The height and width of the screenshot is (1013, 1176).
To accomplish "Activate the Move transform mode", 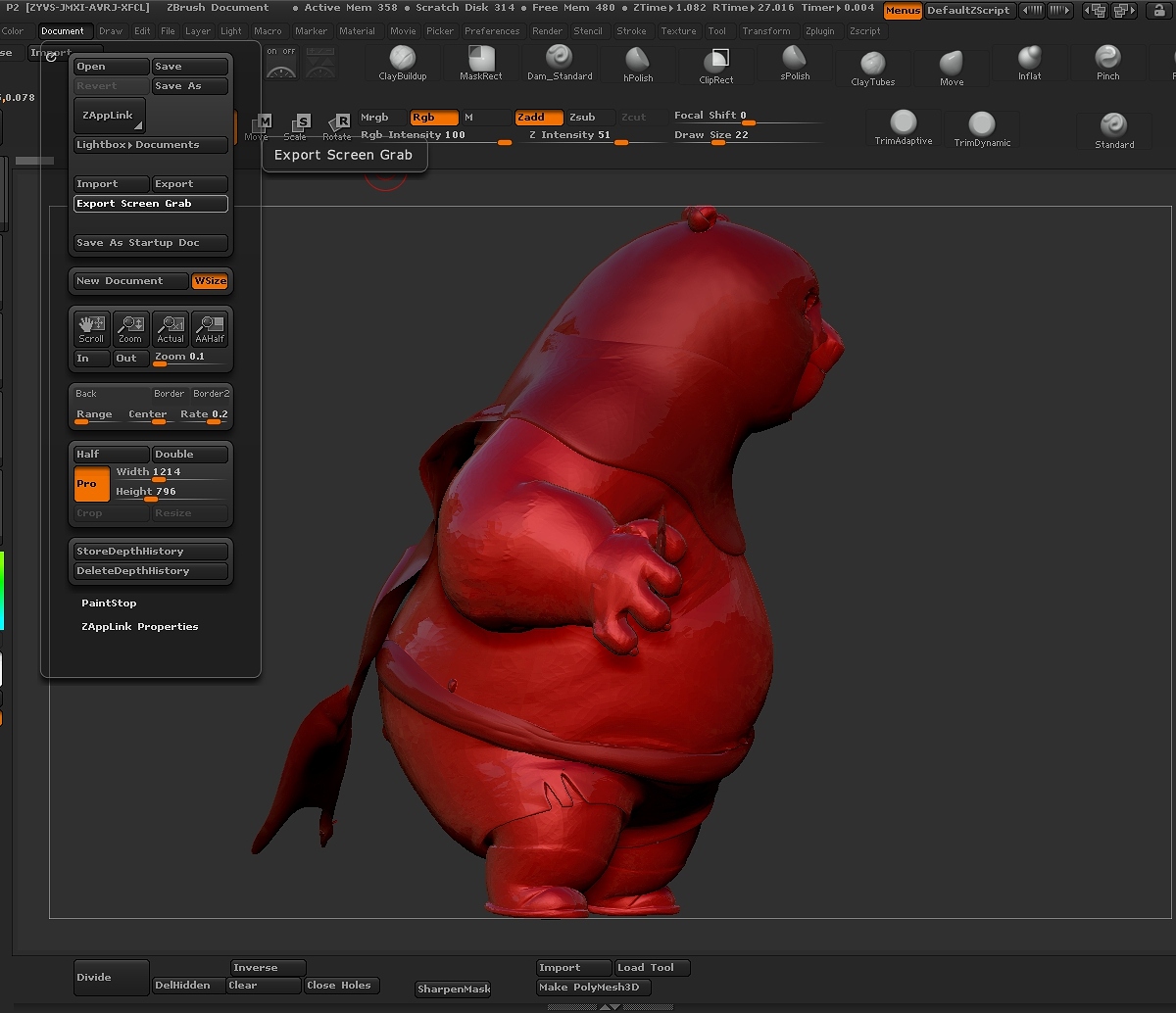I will pyautogui.click(x=258, y=127).
